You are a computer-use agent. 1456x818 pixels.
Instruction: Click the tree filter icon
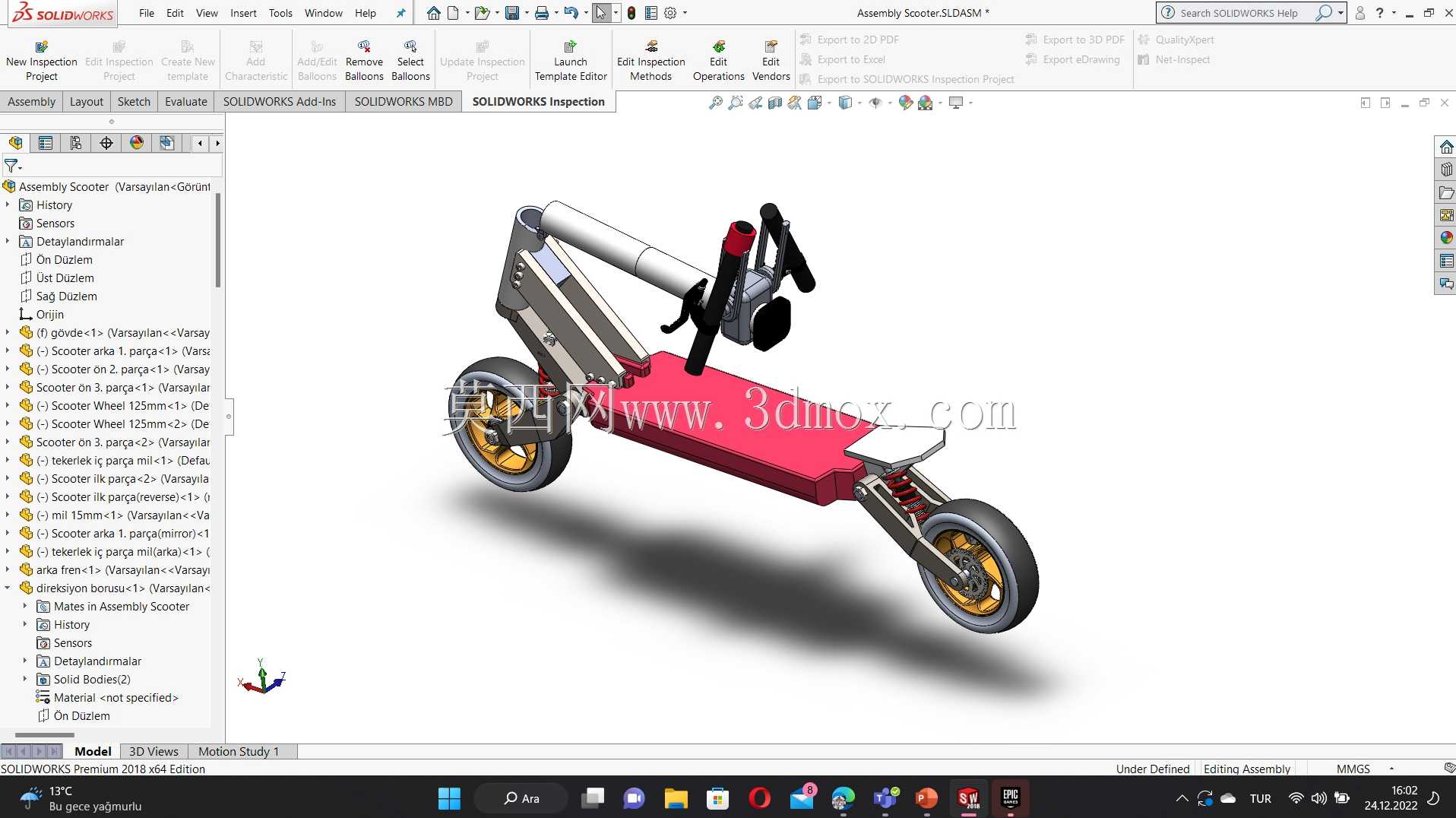click(11, 165)
